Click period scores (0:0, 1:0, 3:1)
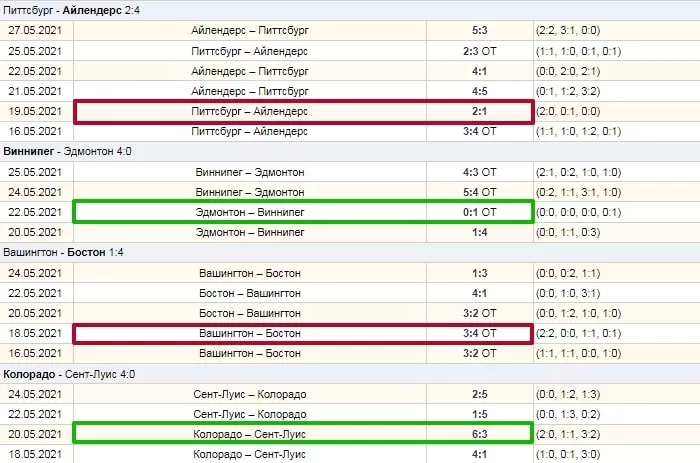 (x=568, y=293)
